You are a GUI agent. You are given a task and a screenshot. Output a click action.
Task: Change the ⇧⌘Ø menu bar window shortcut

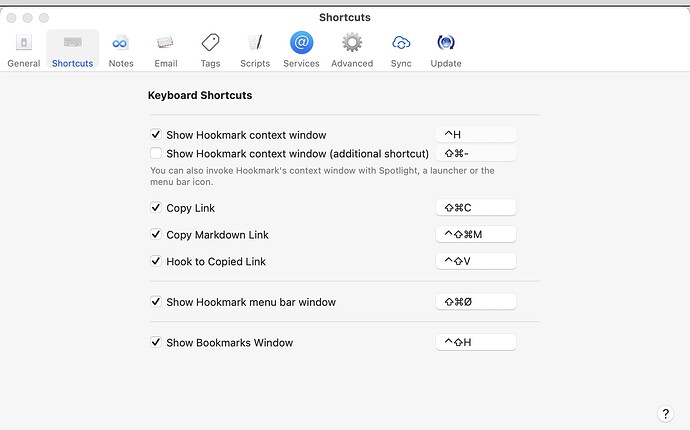click(x=476, y=302)
